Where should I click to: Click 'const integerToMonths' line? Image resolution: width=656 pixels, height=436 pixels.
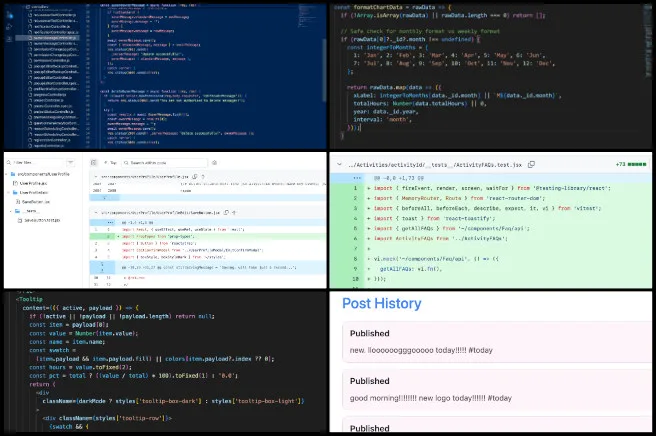point(387,47)
